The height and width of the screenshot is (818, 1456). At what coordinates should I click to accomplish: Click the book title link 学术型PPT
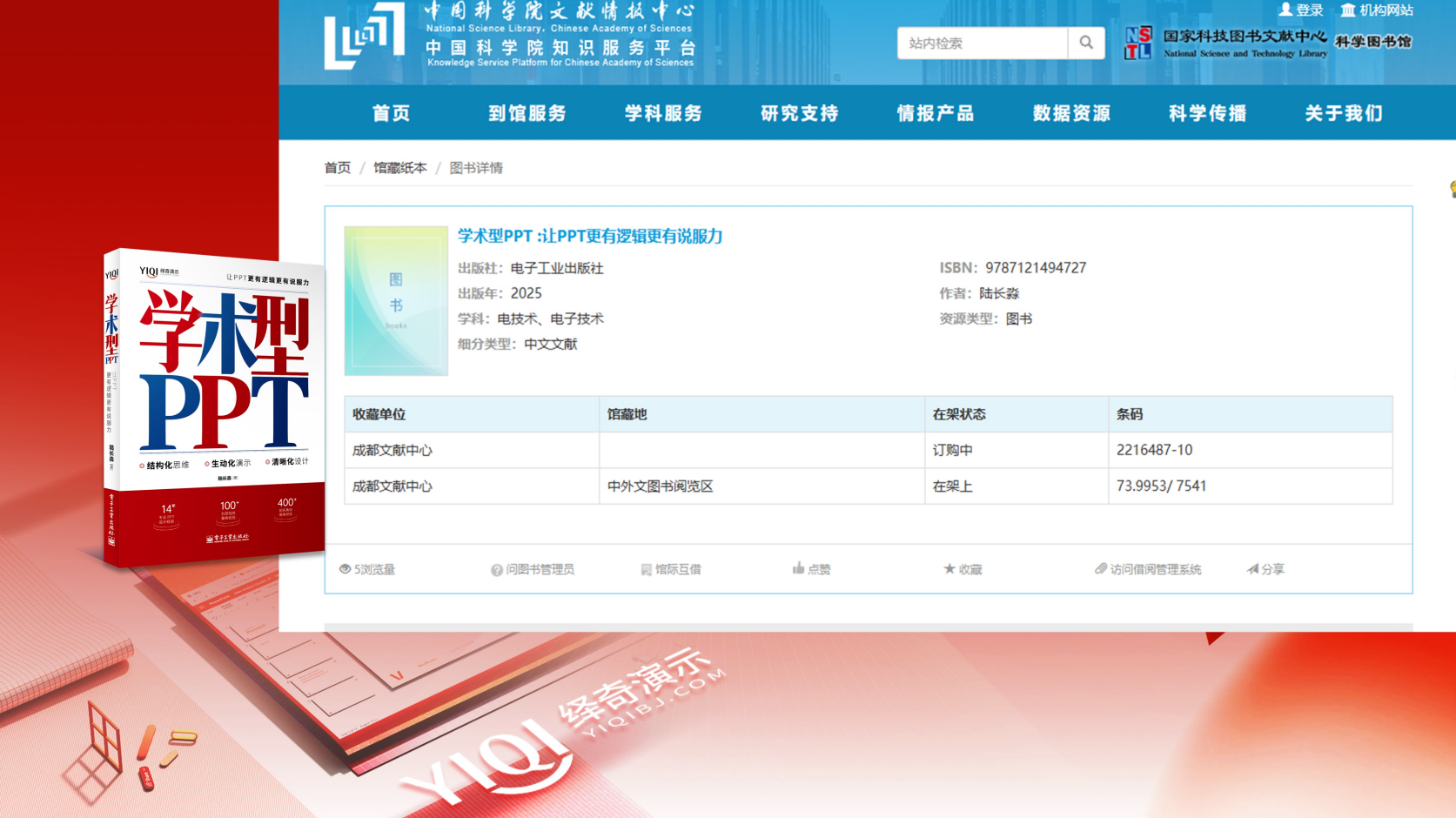pos(590,236)
